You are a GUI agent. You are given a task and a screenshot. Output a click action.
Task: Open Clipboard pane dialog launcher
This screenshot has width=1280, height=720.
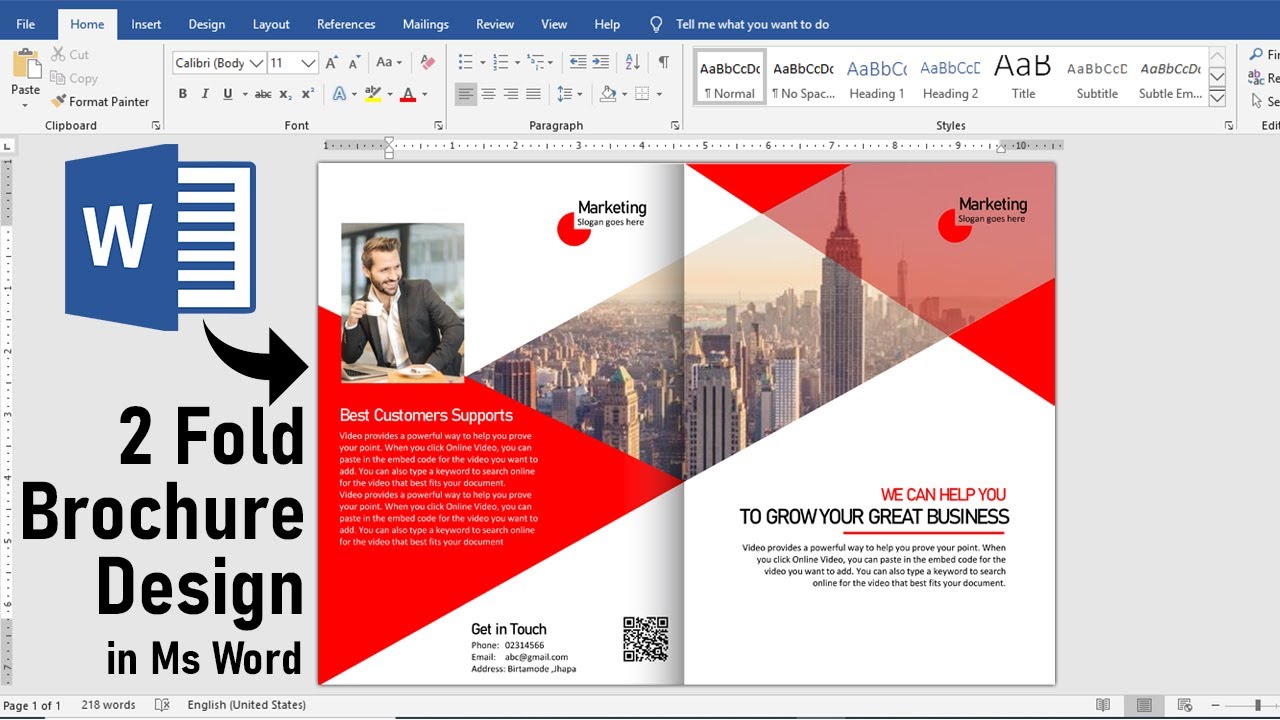[x=155, y=126]
